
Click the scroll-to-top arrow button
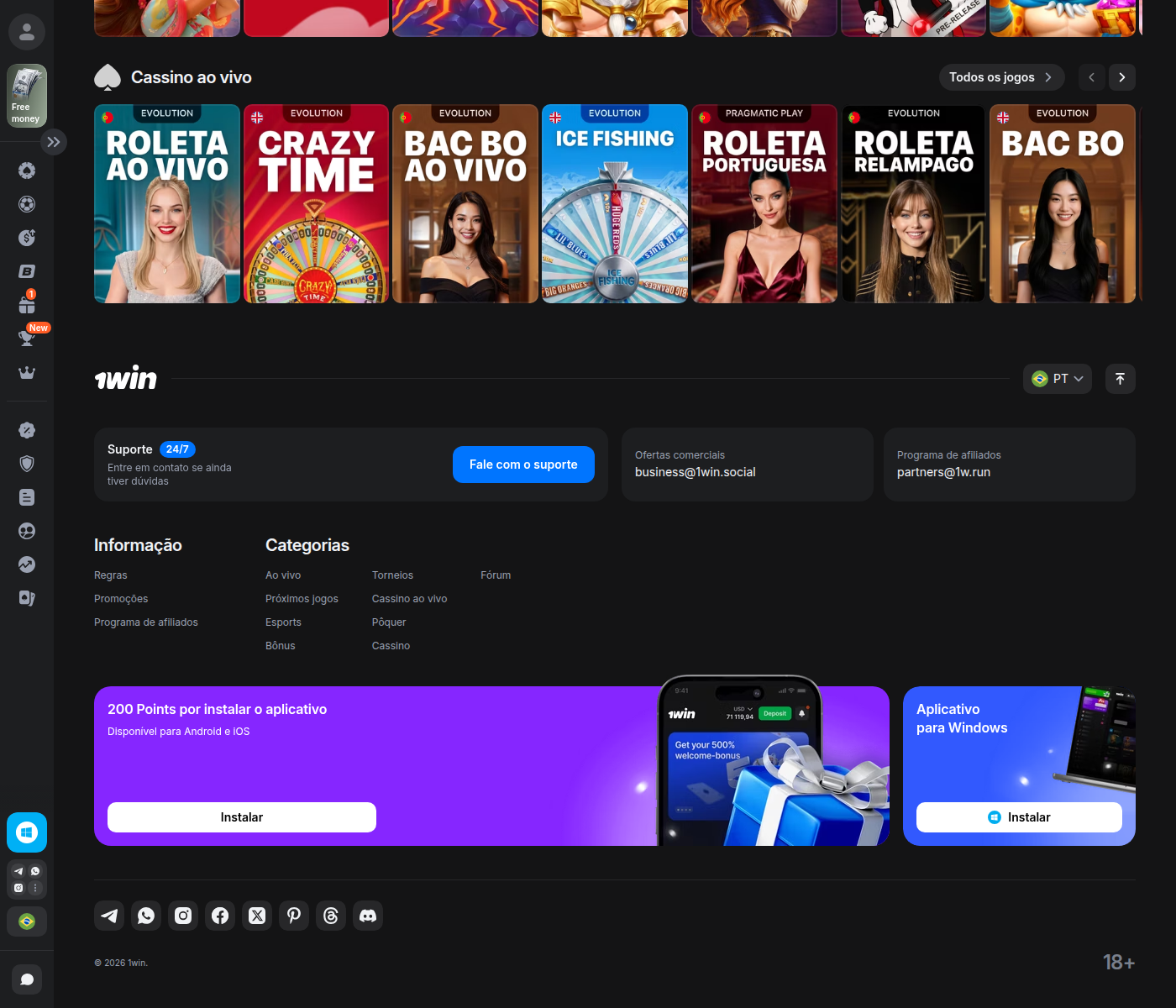1121,379
